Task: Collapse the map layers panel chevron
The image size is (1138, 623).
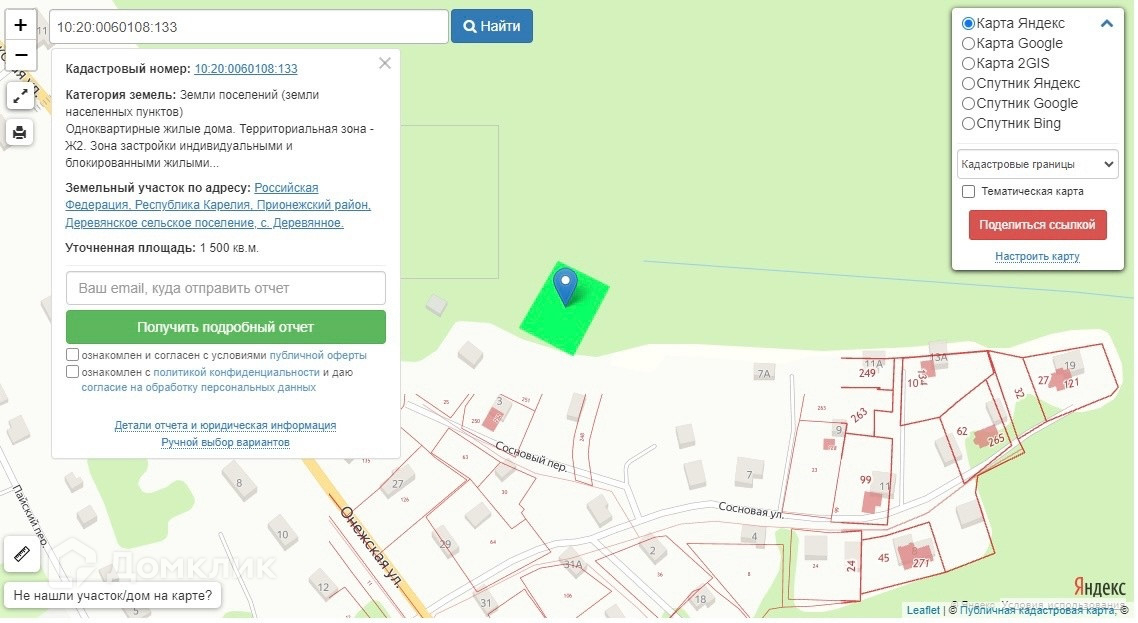Action: click(x=1106, y=23)
